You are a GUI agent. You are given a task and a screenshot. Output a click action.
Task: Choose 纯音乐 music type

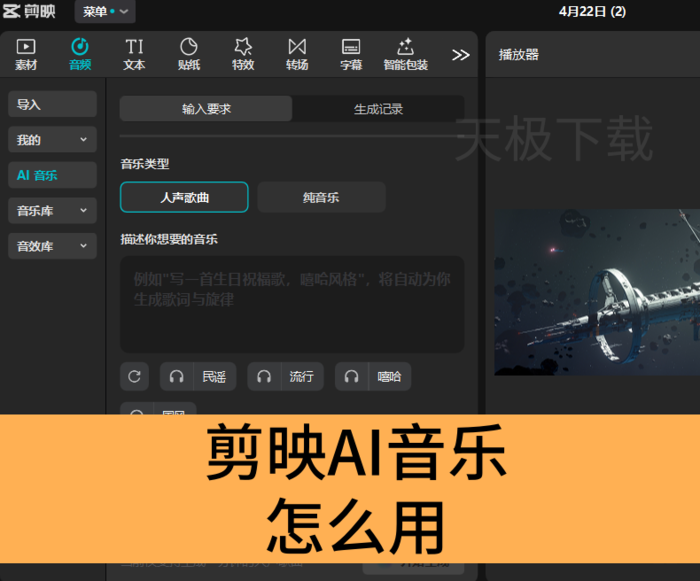321,197
